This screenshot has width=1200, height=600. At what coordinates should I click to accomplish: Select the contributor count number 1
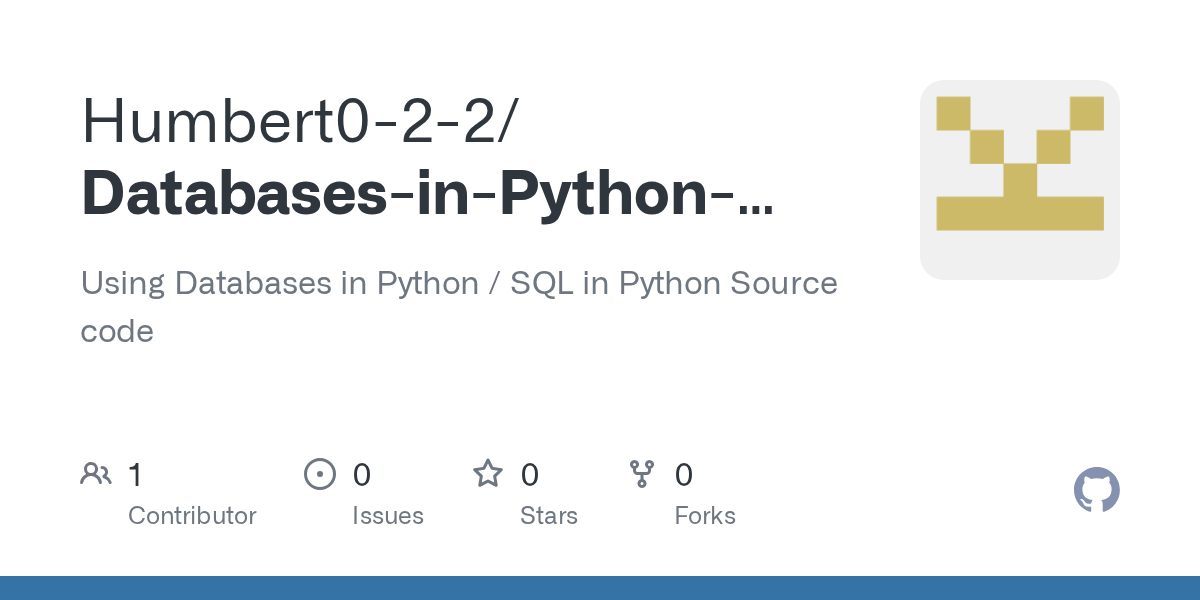click(x=135, y=474)
